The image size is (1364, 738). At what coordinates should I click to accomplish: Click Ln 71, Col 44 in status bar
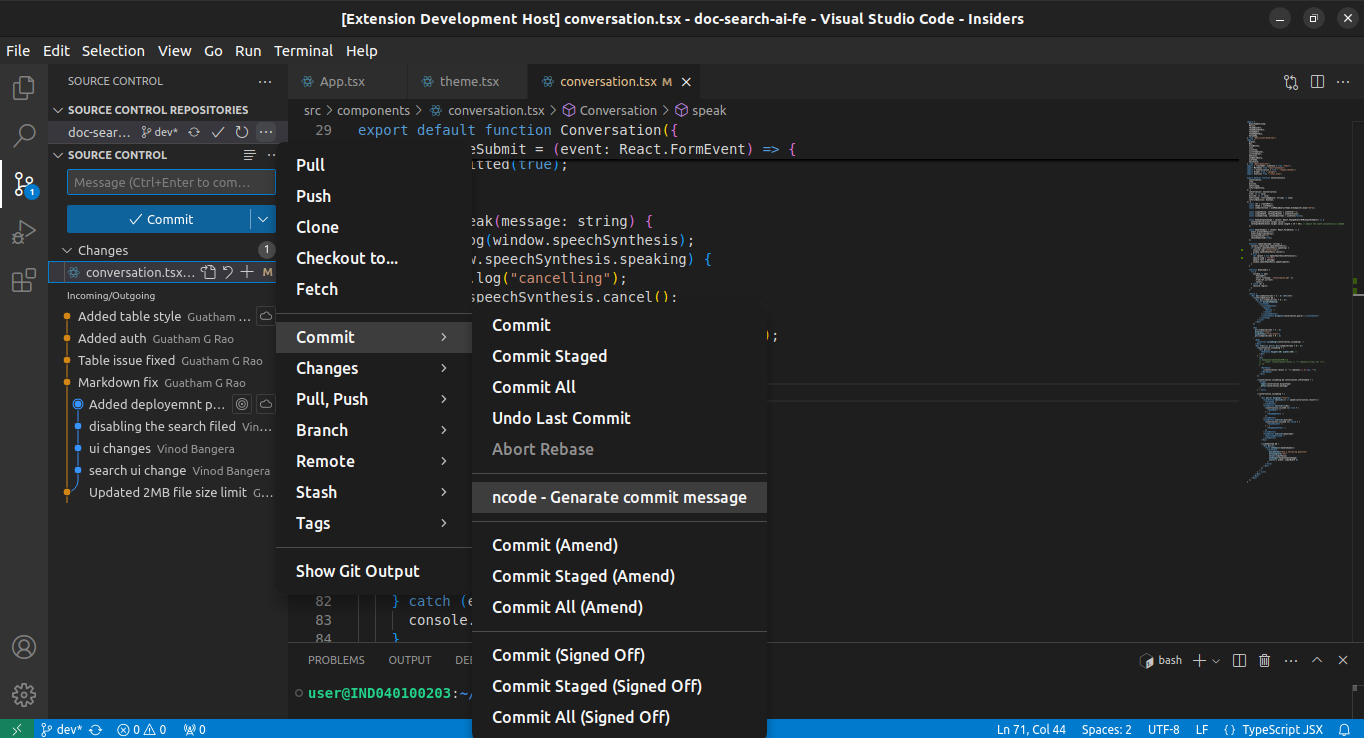[x=1031, y=729]
